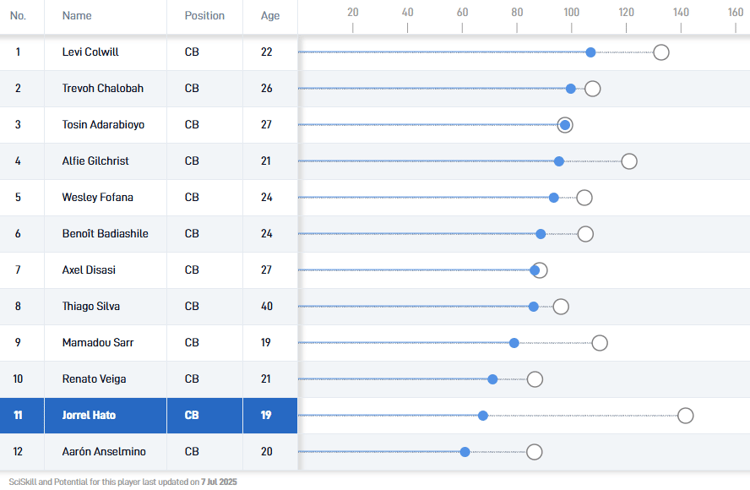The width and height of the screenshot is (750, 490).
Task: Click Tosin Adarabioyo's chart marker
Action: click(x=565, y=125)
